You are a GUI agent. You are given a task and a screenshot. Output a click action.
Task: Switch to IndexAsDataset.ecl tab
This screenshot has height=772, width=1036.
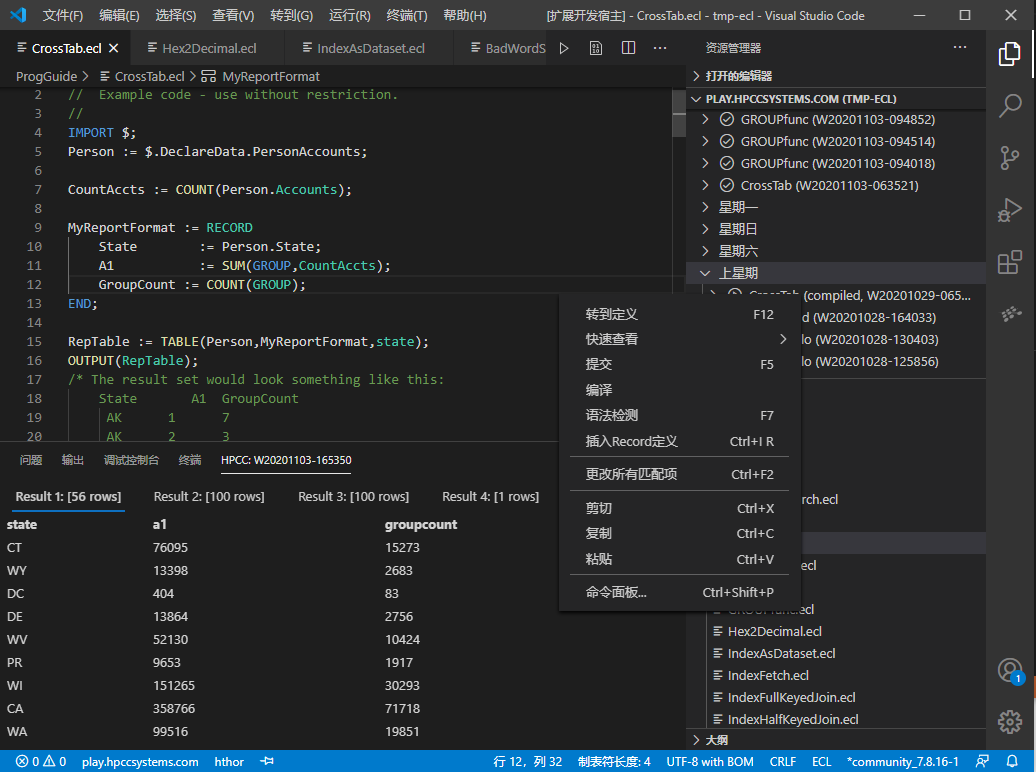(x=369, y=48)
